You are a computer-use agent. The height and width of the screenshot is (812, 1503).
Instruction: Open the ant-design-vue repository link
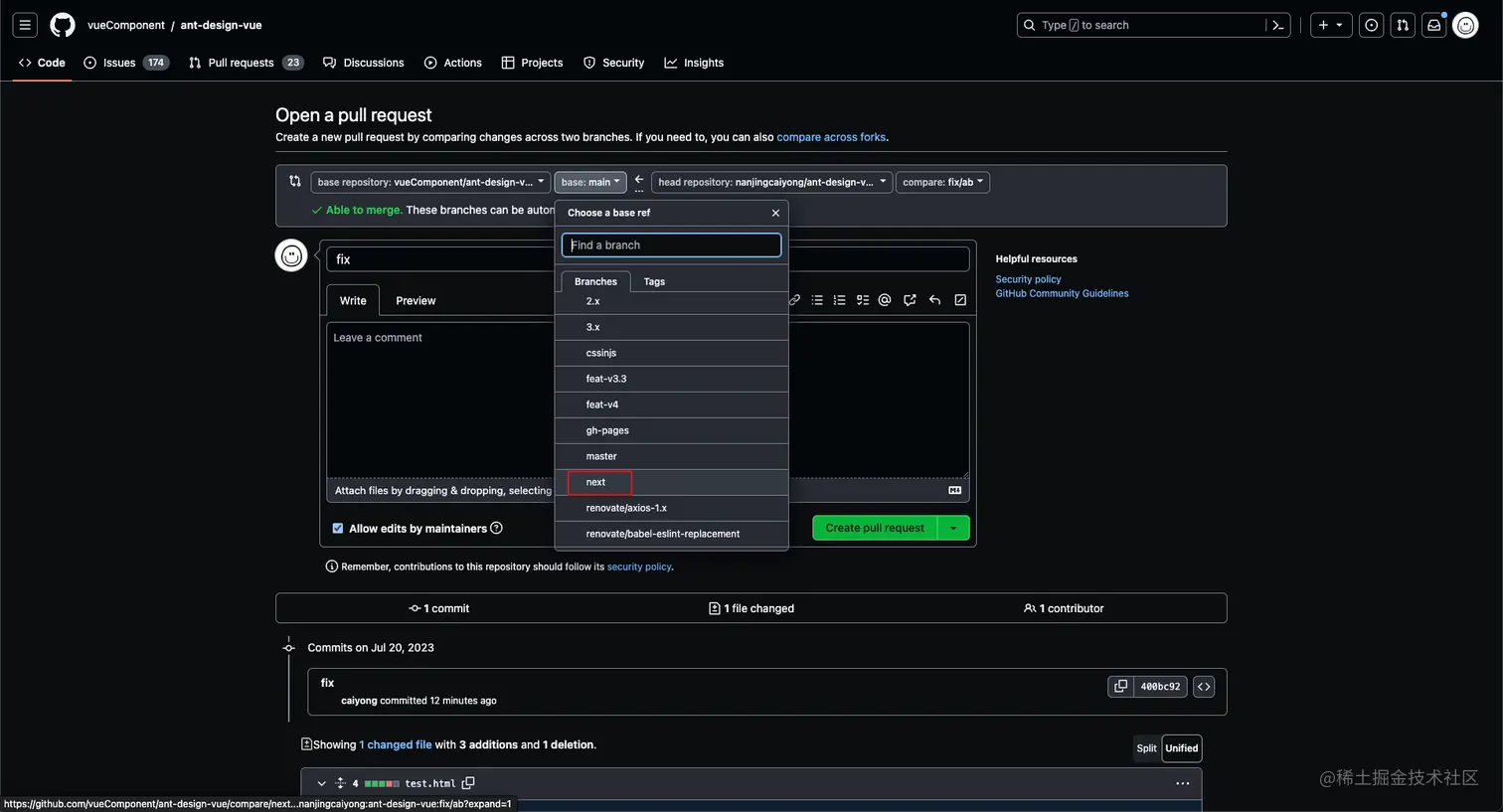point(221,25)
